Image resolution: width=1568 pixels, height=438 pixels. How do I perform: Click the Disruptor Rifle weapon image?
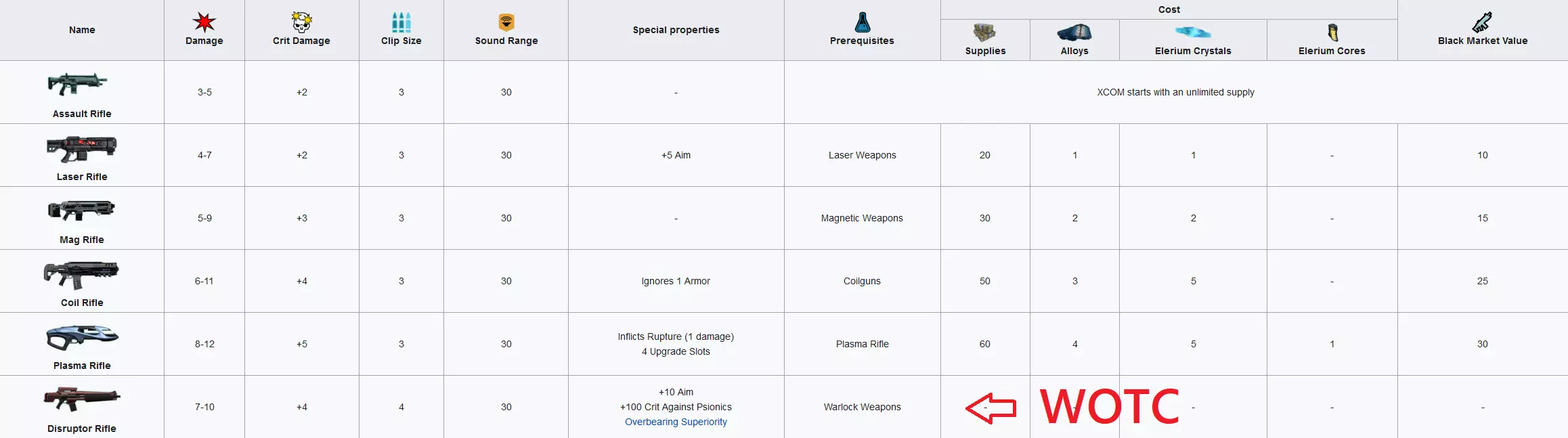82,399
